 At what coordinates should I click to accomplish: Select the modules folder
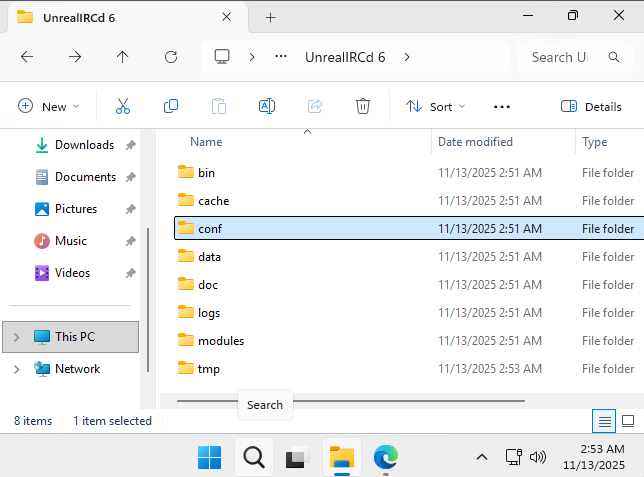tap(221, 341)
